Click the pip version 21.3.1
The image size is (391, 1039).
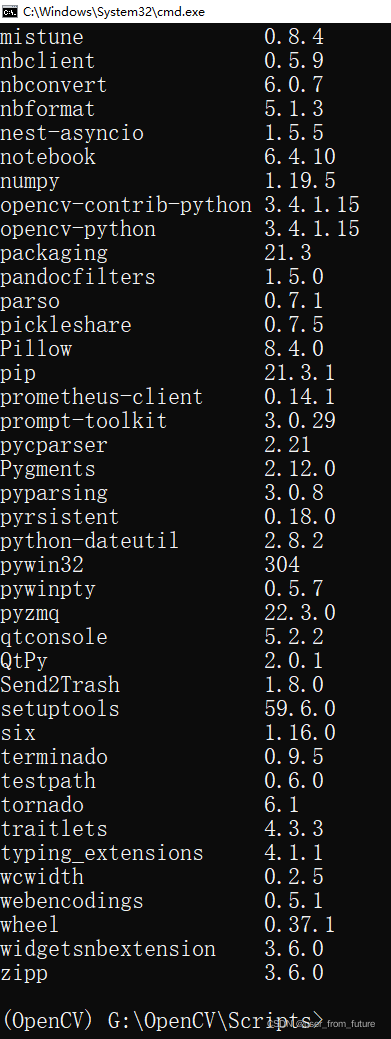tap(300, 373)
